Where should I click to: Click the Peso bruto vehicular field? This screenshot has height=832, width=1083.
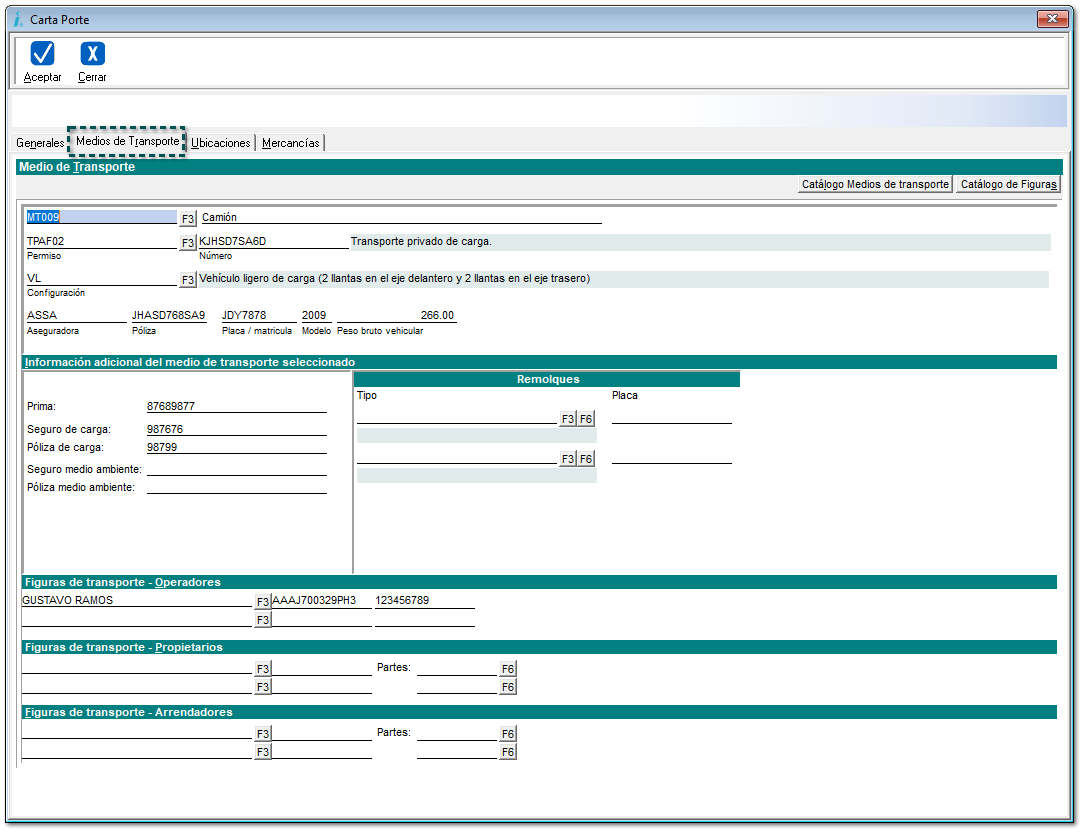pyautogui.click(x=396, y=315)
